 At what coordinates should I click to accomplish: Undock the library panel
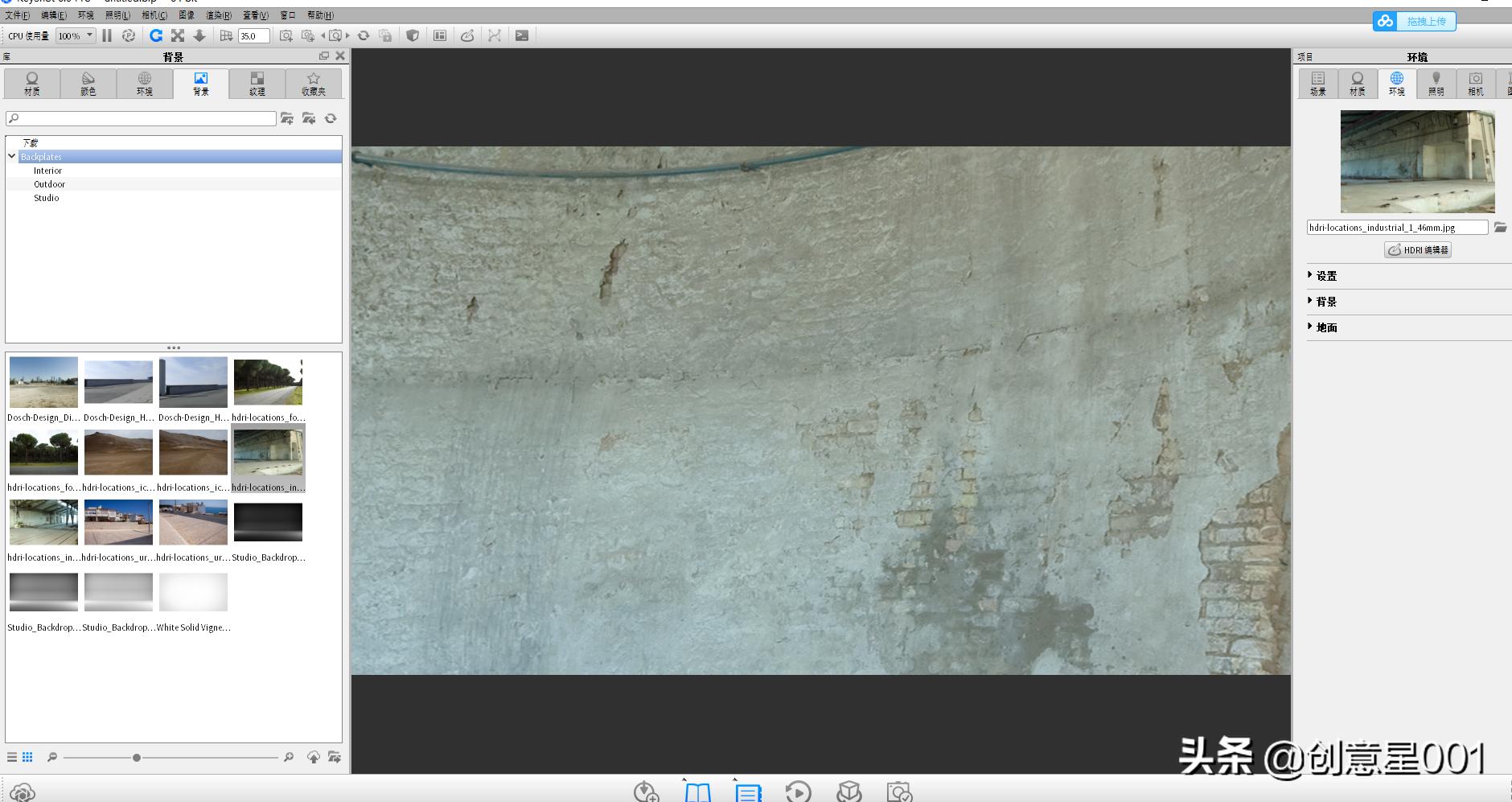coord(324,56)
